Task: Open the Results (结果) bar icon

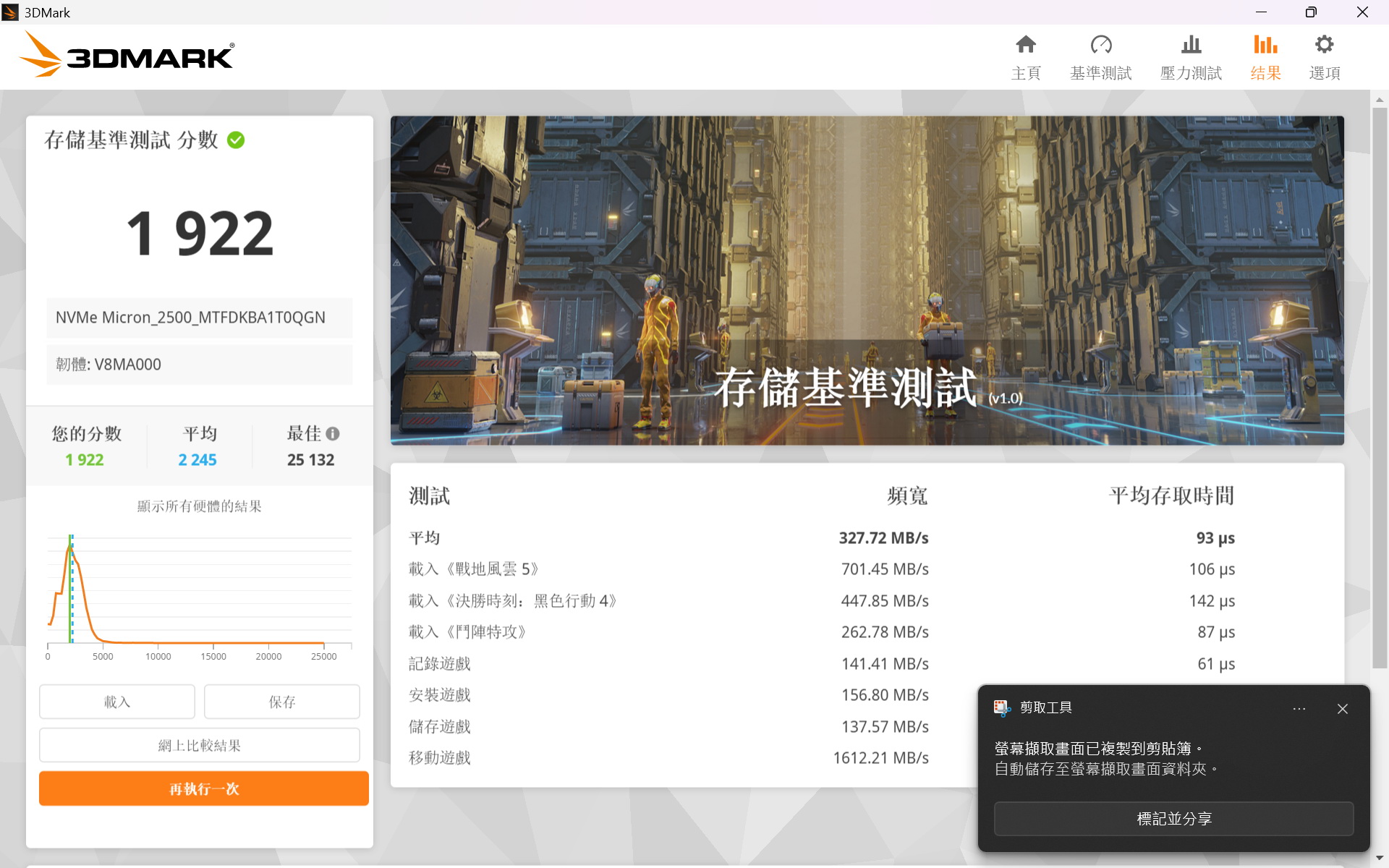Action: coord(1265,45)
